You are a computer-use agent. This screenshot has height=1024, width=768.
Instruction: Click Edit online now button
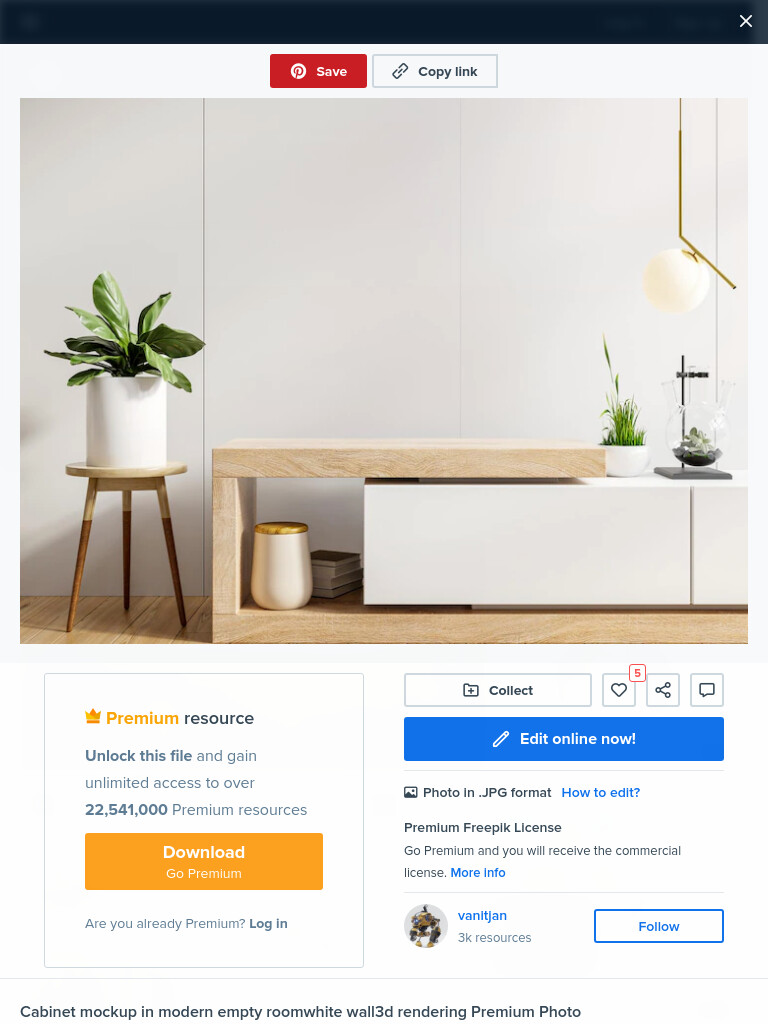(564, 739)
